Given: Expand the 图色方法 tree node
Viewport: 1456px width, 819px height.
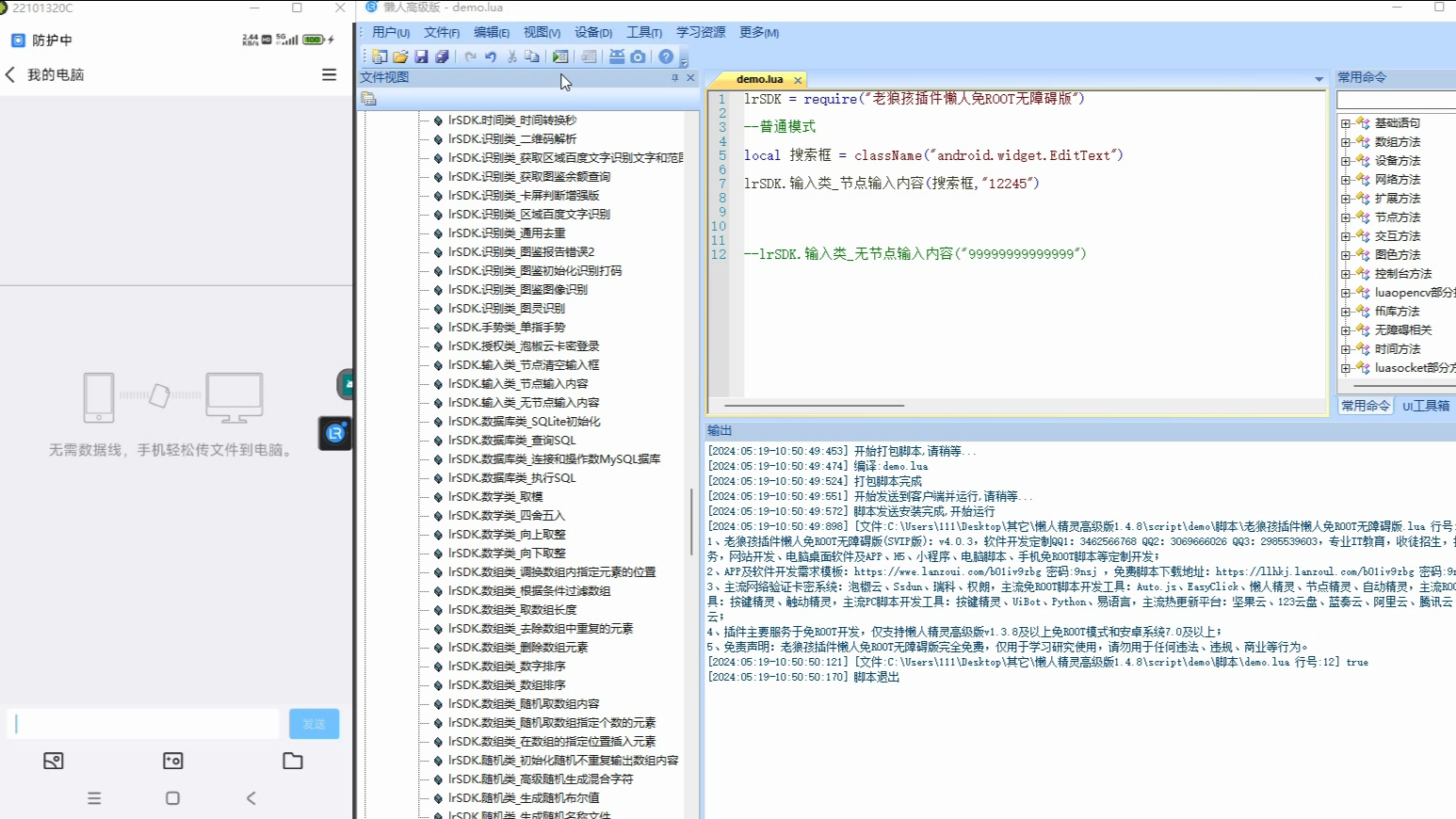Looking at the screenshot, I should pyautogui.click(x=1346, y=255).
